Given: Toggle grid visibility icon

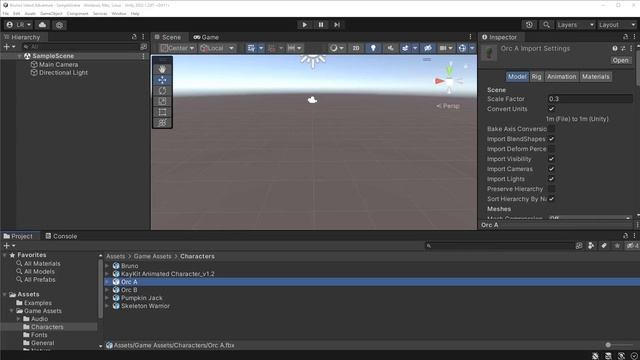Looking at the screenshot, I should tap(251, 48).
